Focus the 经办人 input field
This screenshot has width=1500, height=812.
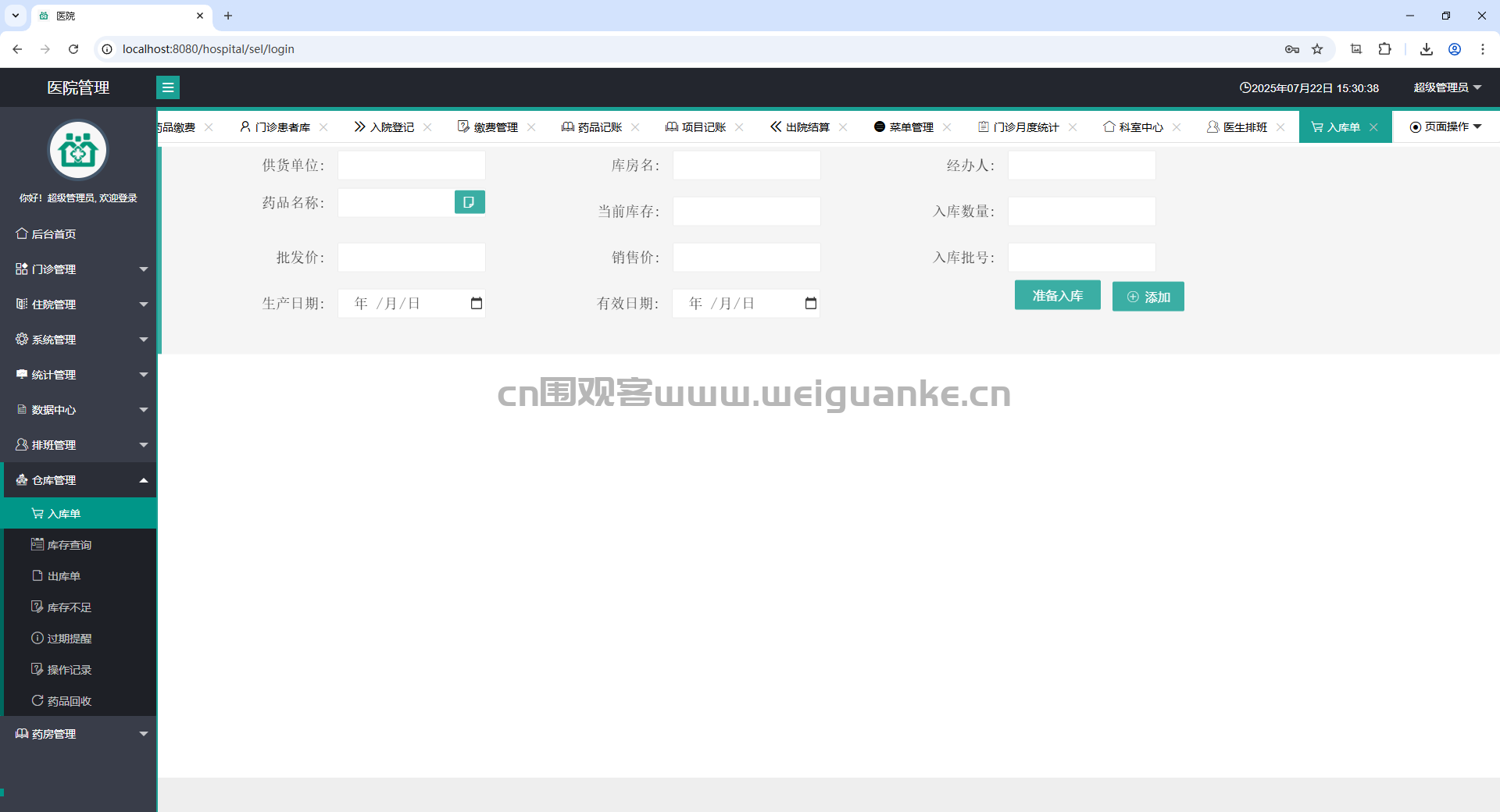click(x=1081, y=166)
